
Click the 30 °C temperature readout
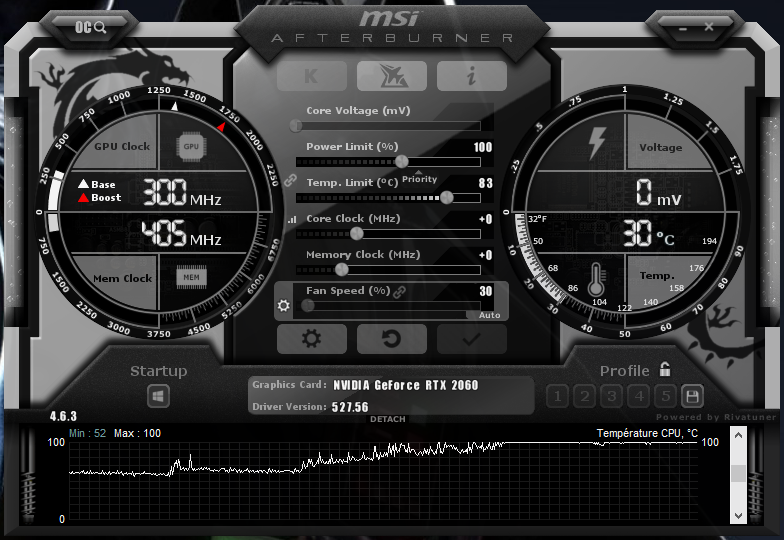648,234
